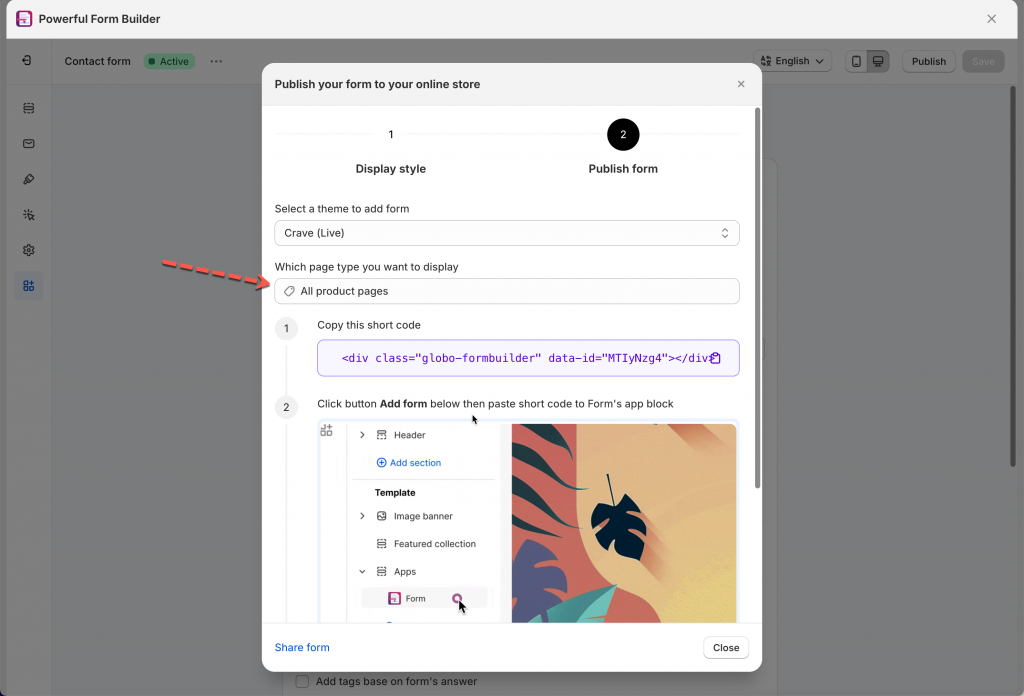Screen dimensions: 1024x696
Task: Switch to mobile preview
Action: [856, 61]
